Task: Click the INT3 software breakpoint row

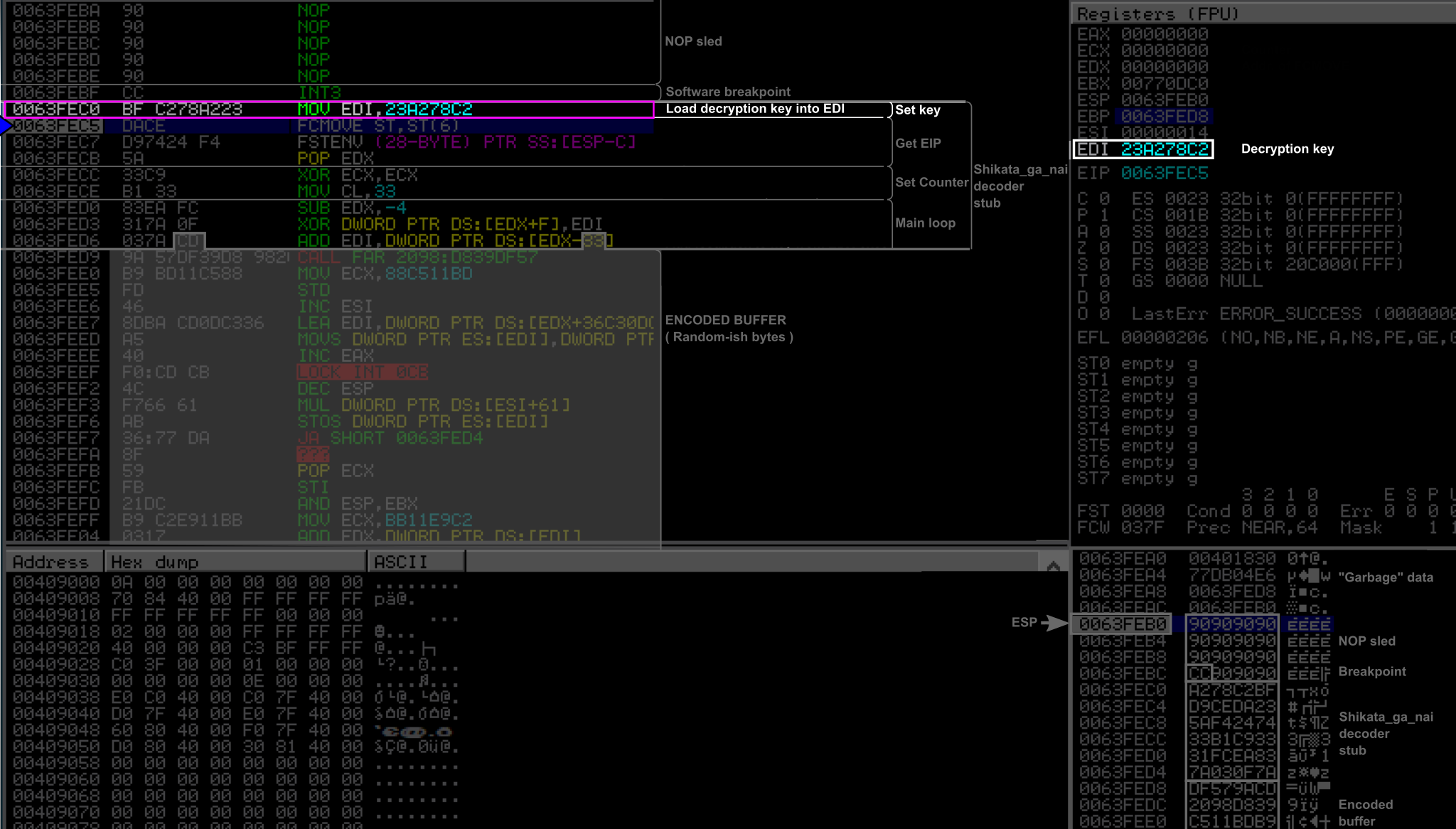Action: pos(320,92)
